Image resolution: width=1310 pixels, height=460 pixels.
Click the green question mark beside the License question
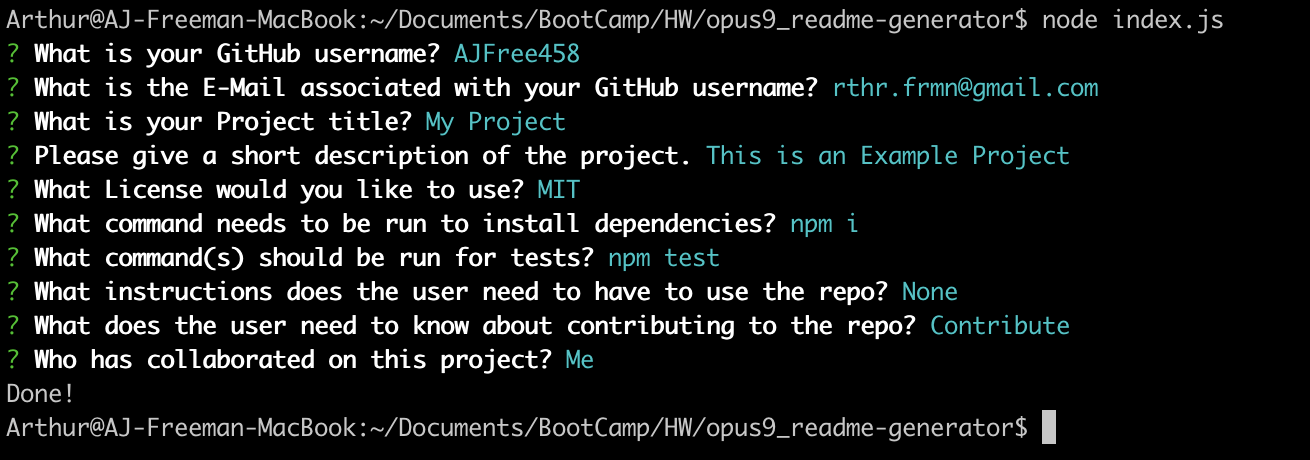pos(13,190)
